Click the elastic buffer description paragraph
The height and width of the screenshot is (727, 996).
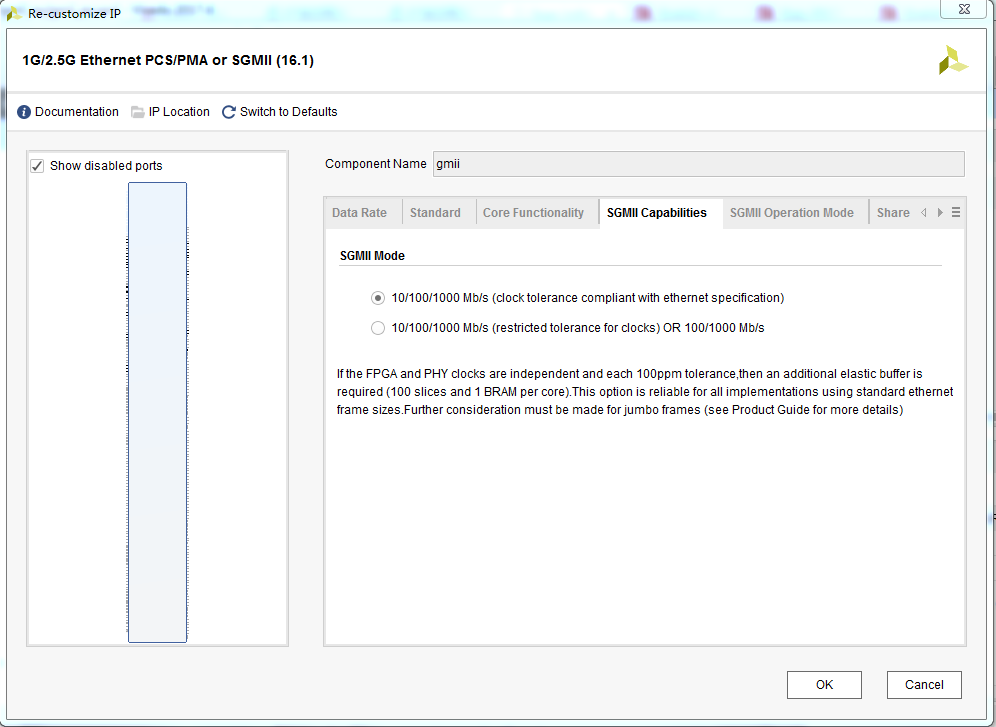tap(645, 392)
